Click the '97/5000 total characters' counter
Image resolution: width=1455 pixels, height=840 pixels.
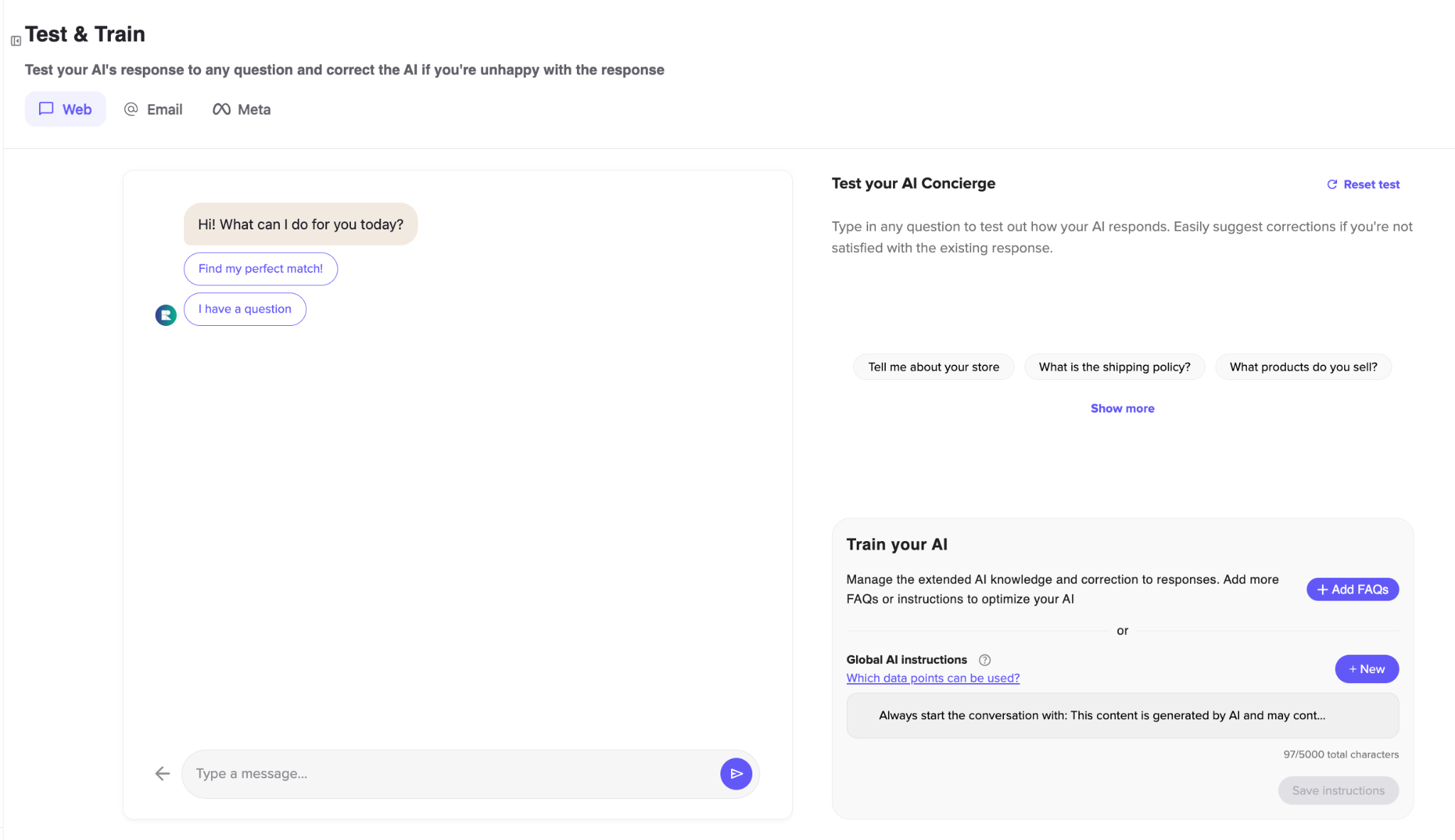point(1341,755)
